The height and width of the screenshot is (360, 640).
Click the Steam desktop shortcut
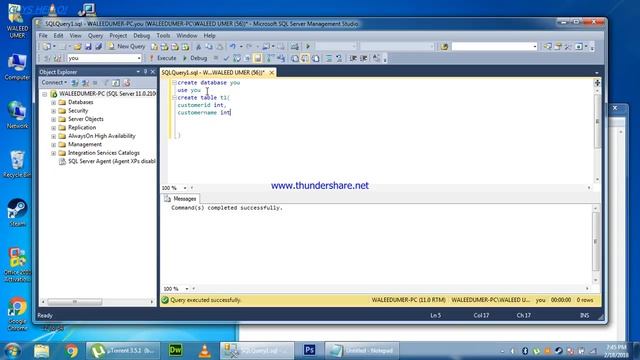click(17, 212)
